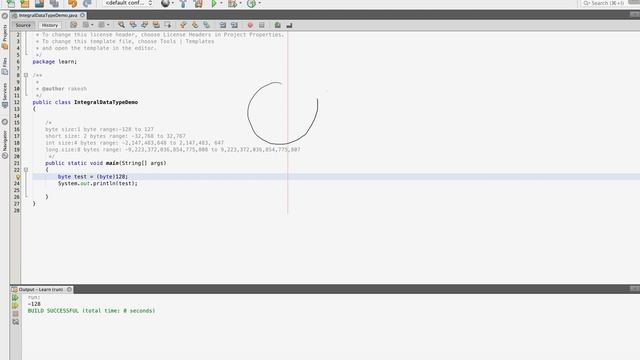Click the Uncomment icon in editor toolbar

coord(289,25)
